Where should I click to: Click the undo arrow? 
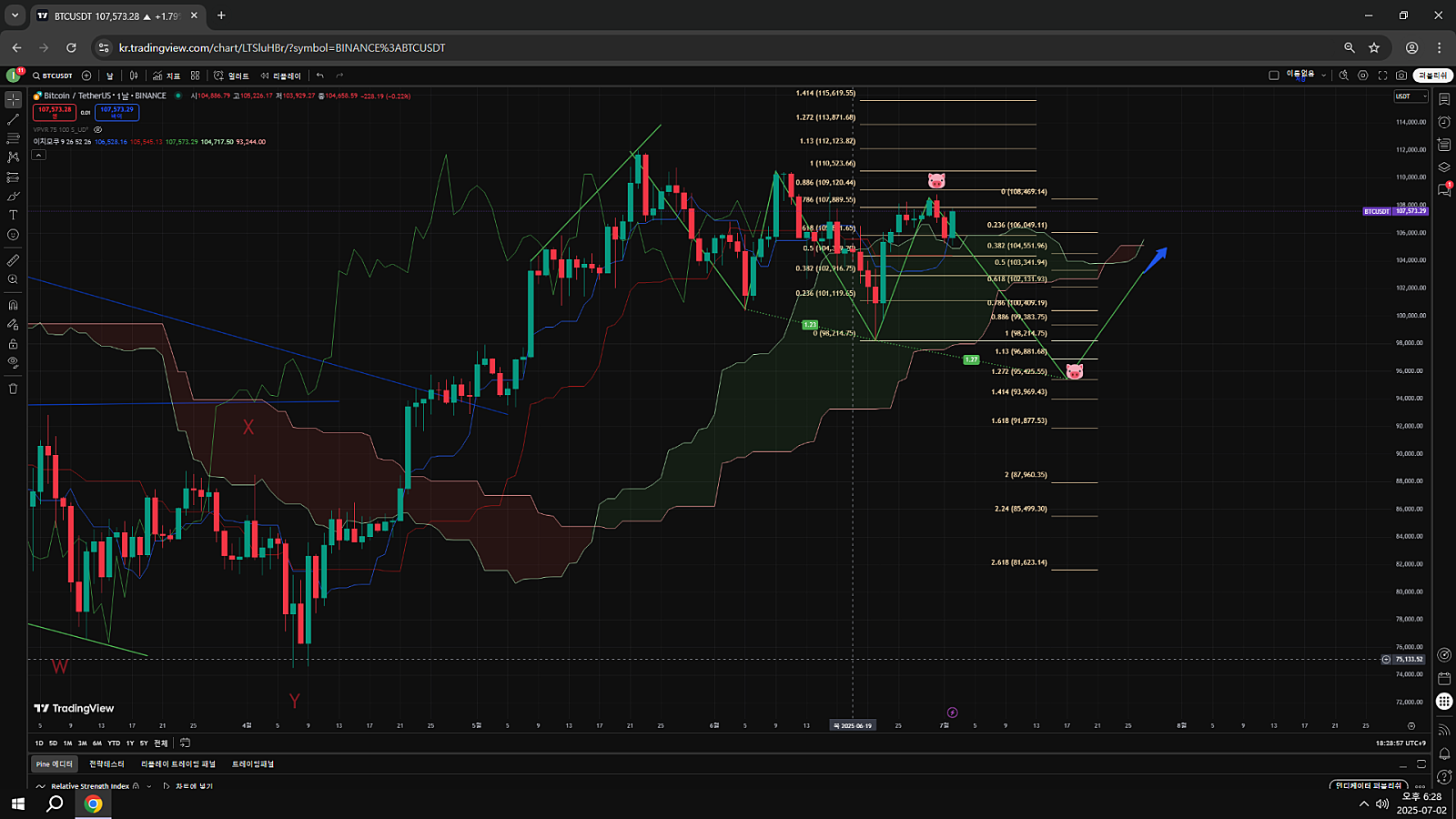[320, 76]
